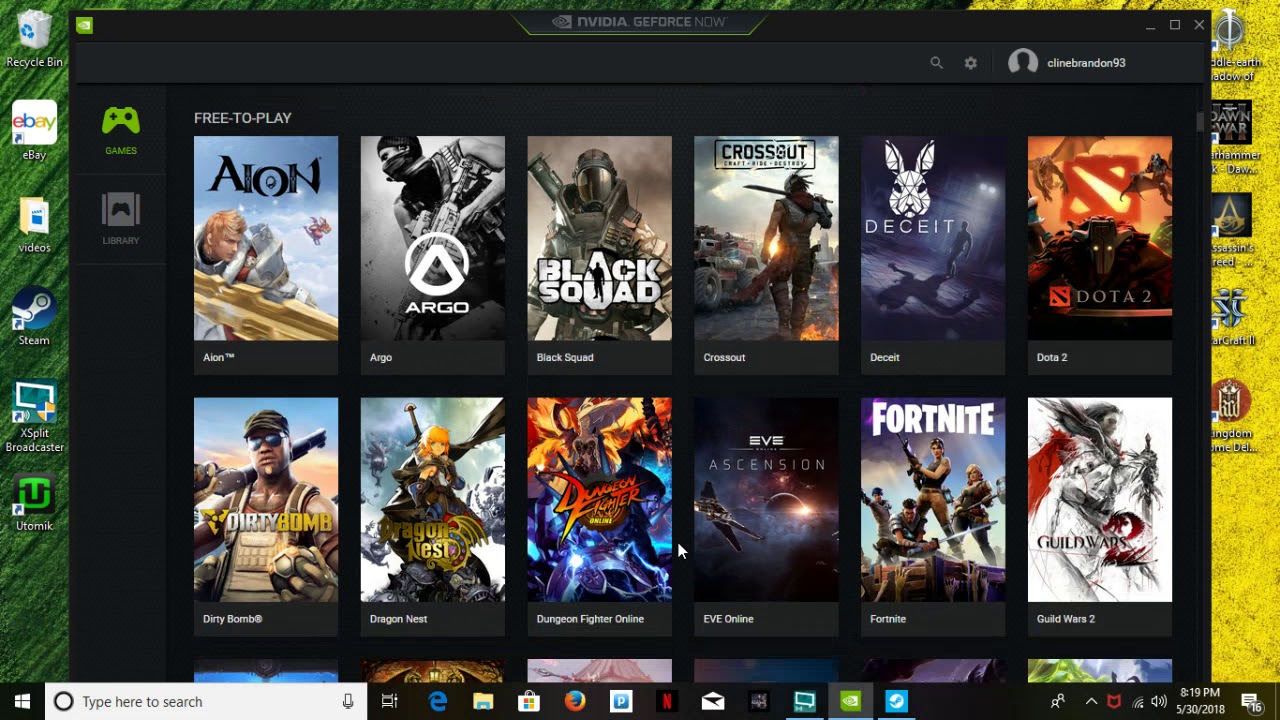Select the Dragon Nest game cover

[x=433, y=500]
